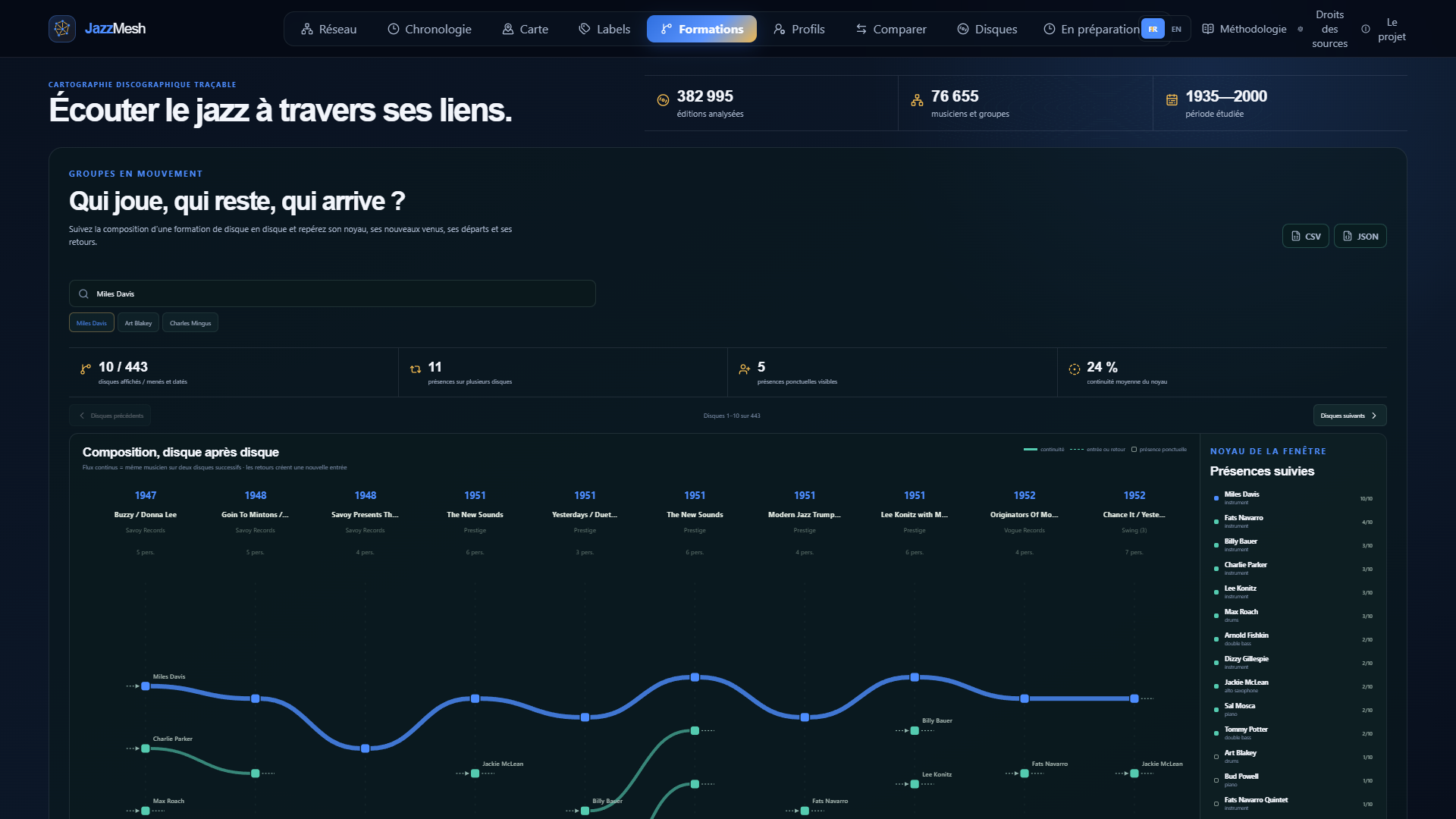Viewport: 1456px width, 819px height.
Task: Load next albums with Disques suivants
Action: tap(1350, 416)
